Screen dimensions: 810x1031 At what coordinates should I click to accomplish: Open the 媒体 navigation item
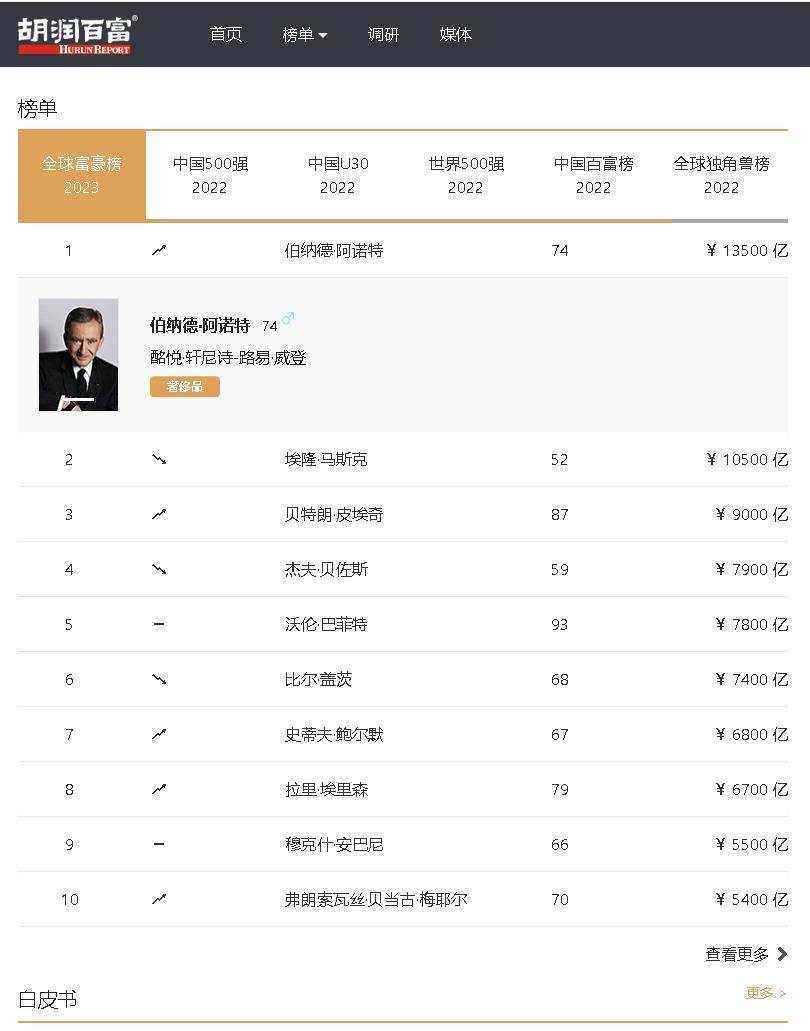pos(456,34)
